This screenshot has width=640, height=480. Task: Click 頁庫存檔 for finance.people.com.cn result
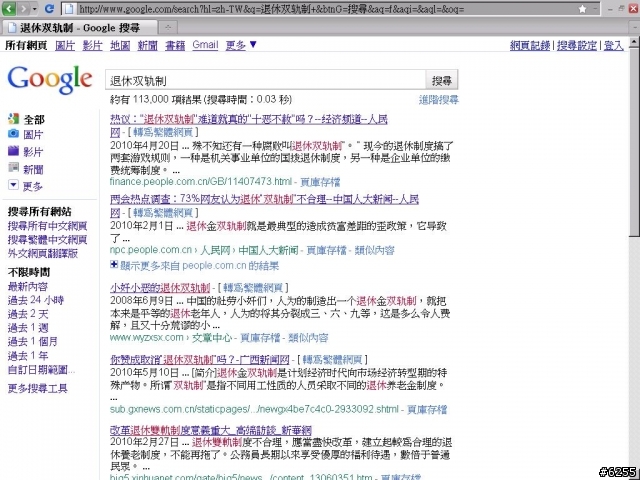point(320,182)
